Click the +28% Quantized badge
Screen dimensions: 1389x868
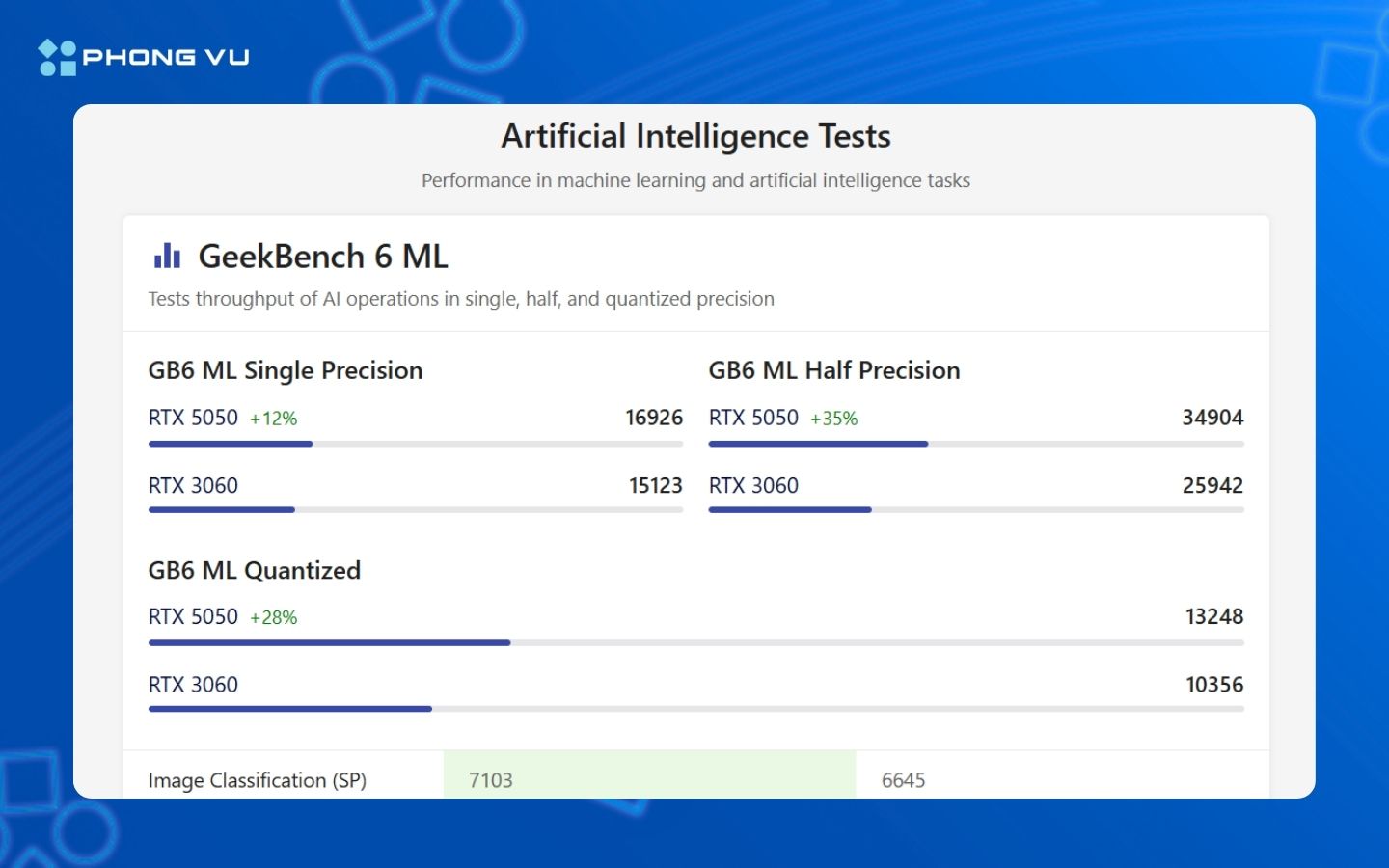click(x=274, y=617)
